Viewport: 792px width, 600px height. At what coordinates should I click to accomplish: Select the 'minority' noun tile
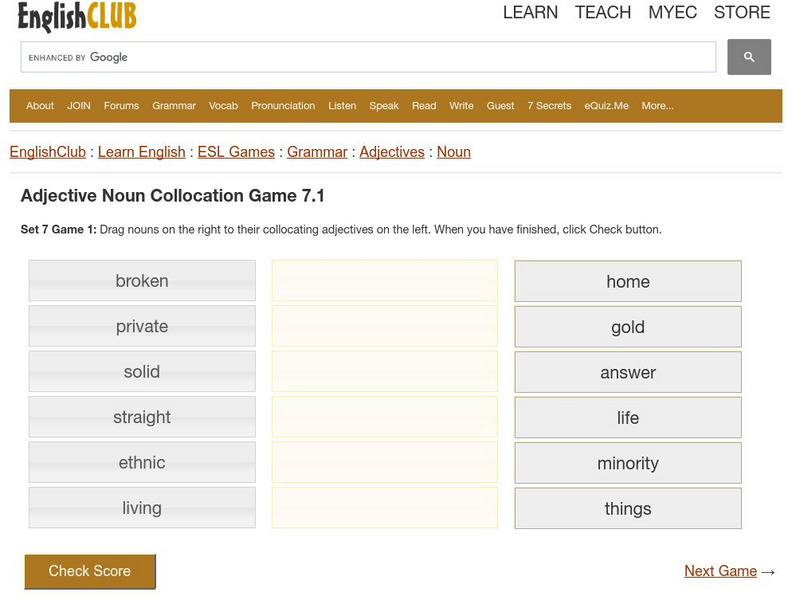[x=628, y=463]
